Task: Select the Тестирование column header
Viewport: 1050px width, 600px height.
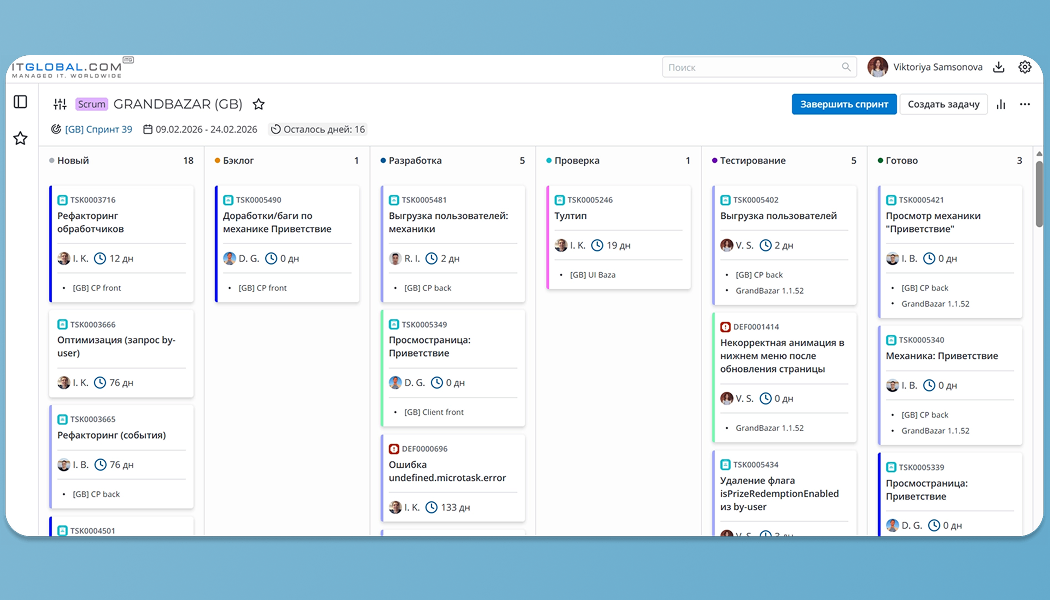Action: [x=753, y=161]
